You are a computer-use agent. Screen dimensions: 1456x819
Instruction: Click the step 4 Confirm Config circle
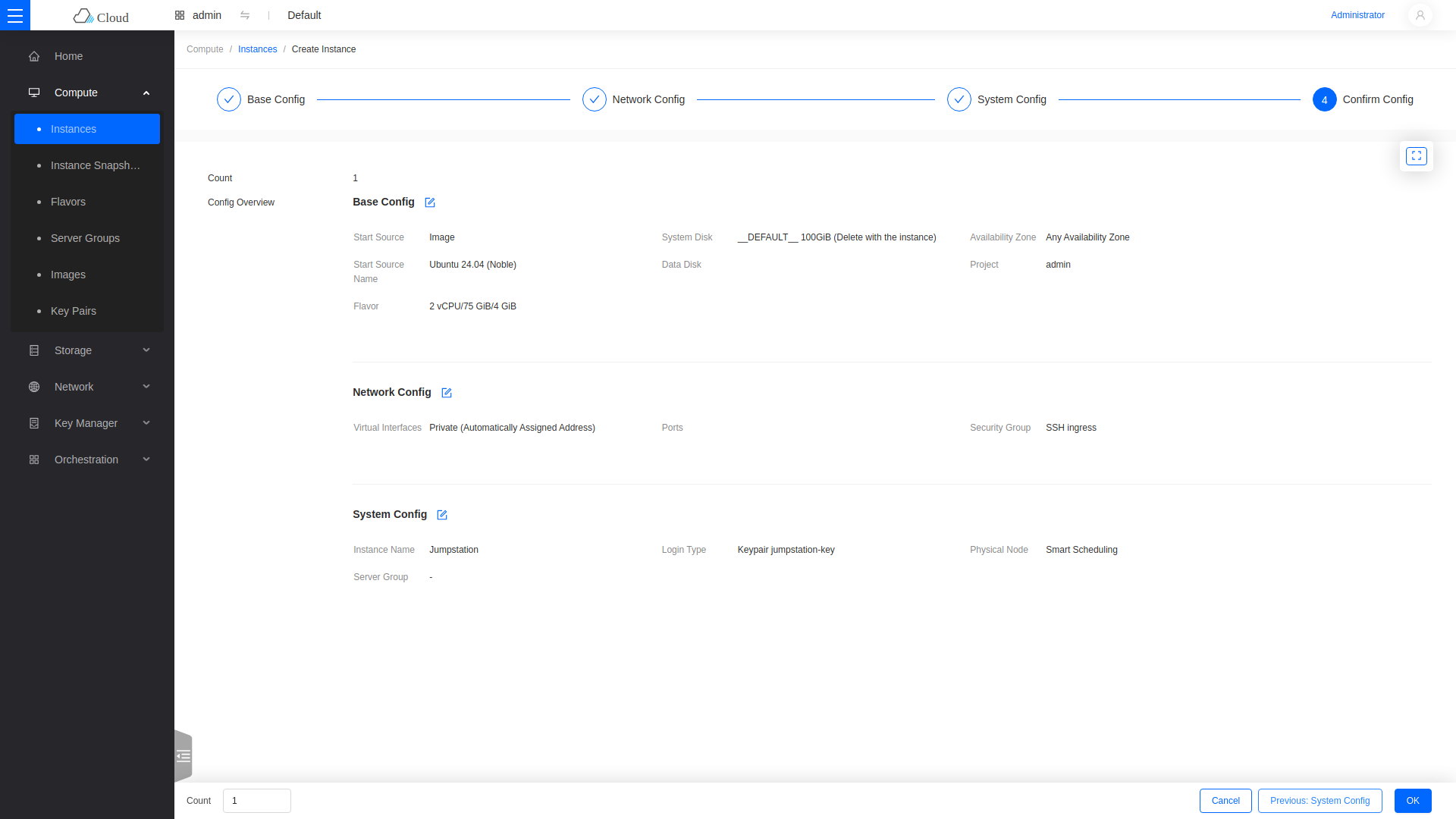point(1325,99)
